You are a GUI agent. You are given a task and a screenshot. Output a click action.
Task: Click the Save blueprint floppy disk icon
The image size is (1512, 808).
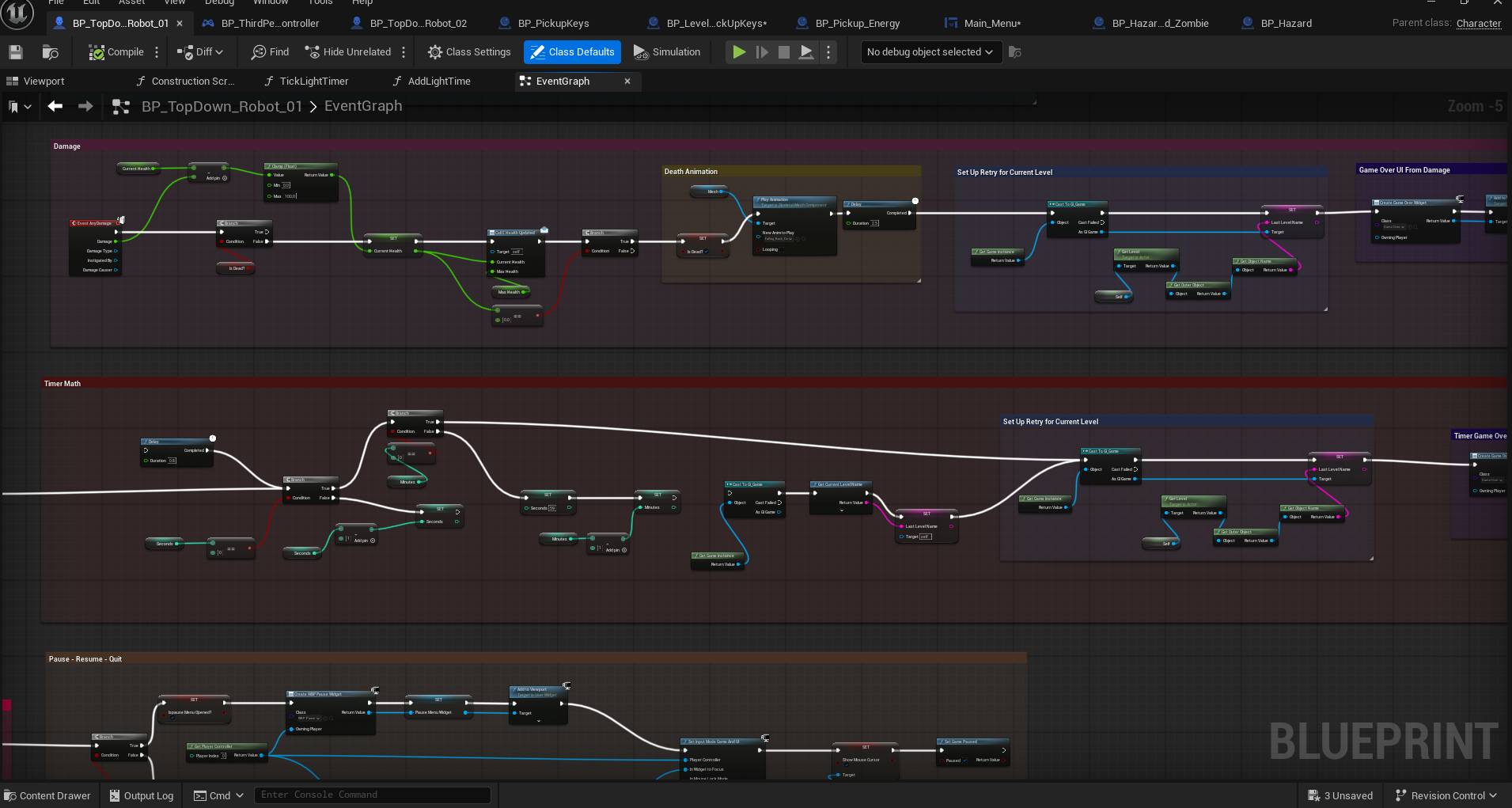[15, 52]
